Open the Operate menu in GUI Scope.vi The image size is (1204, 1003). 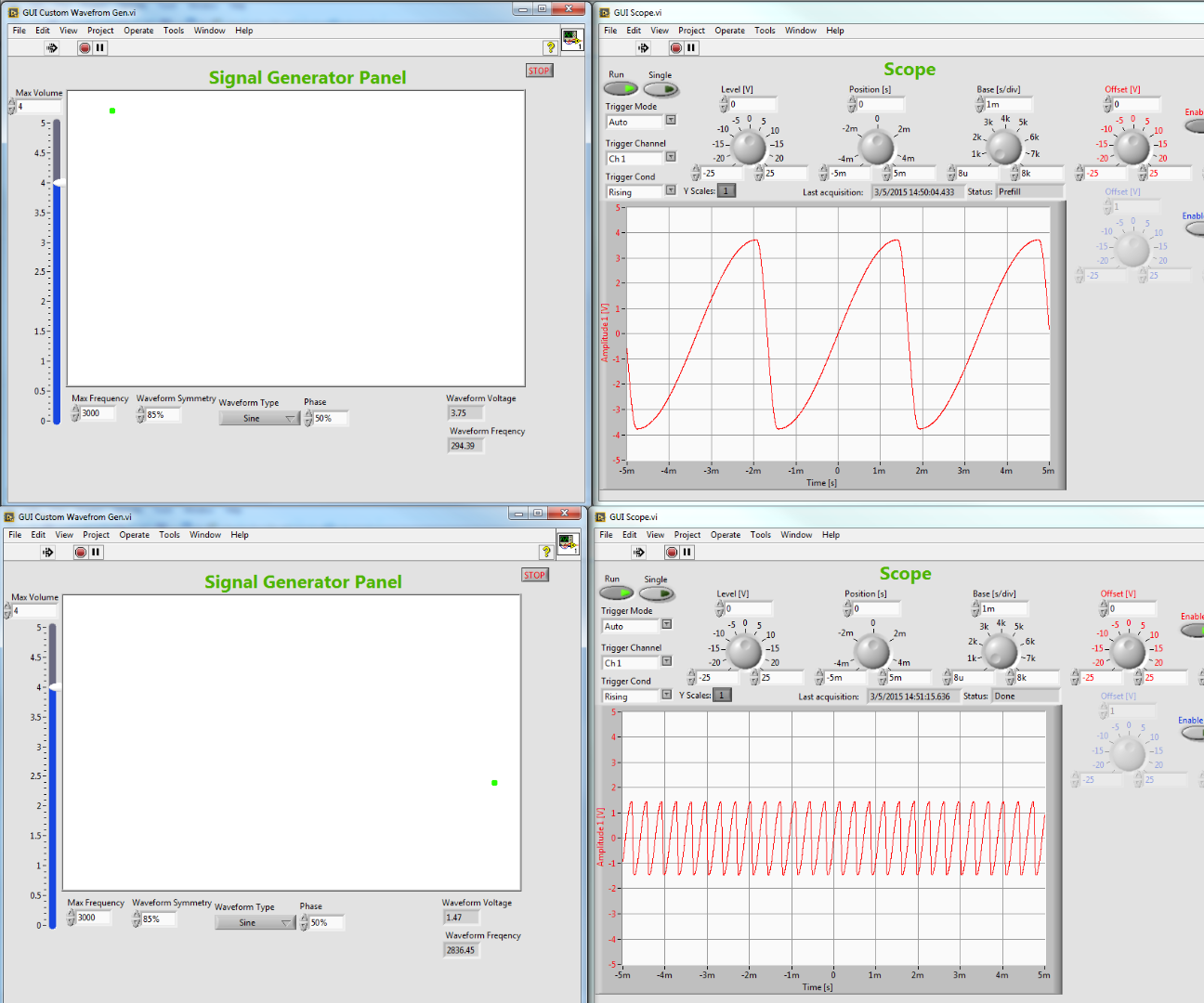point(730,30)
